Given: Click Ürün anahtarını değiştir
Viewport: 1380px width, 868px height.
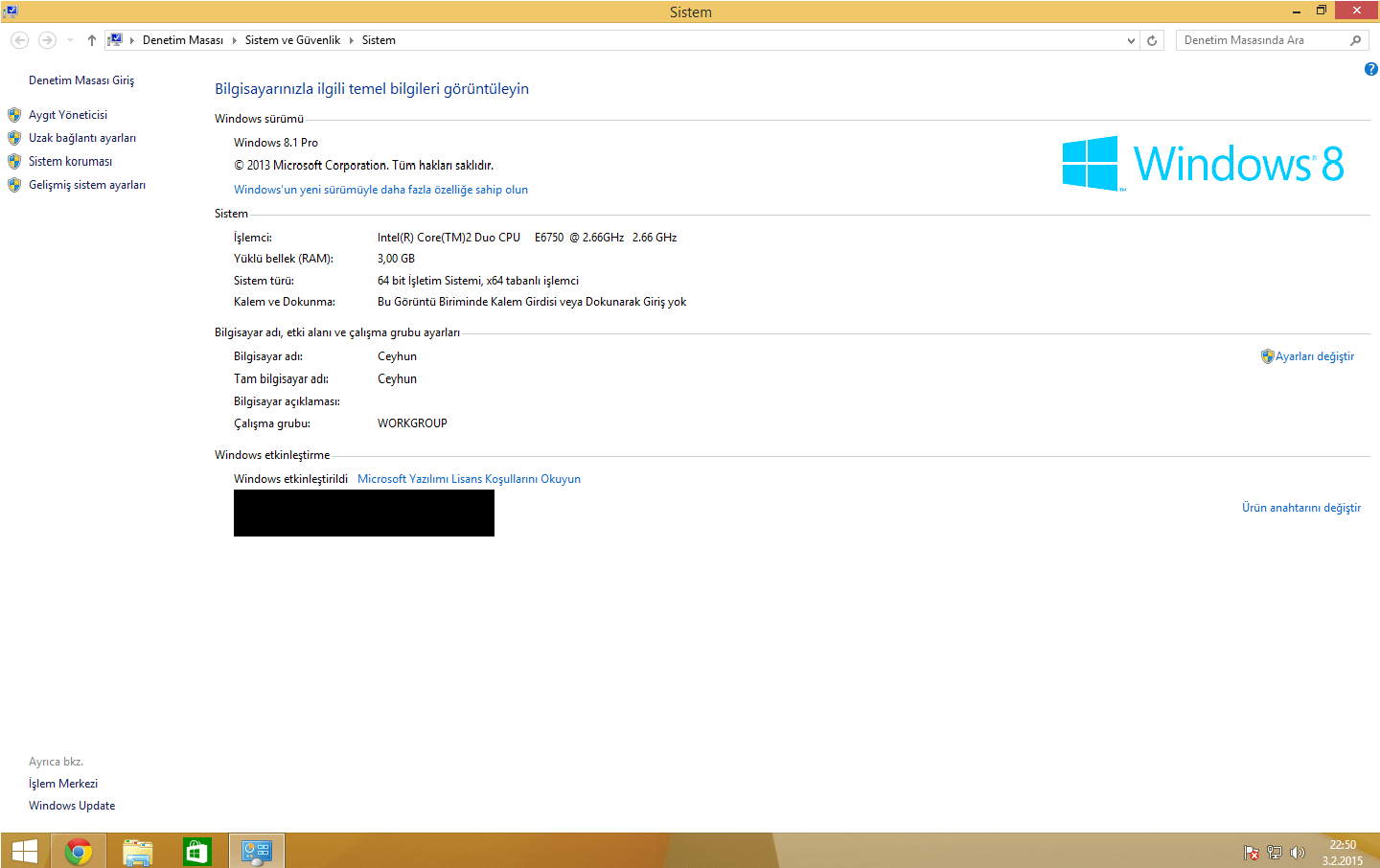Looking at the screenshot, I should click(1301, 508).
